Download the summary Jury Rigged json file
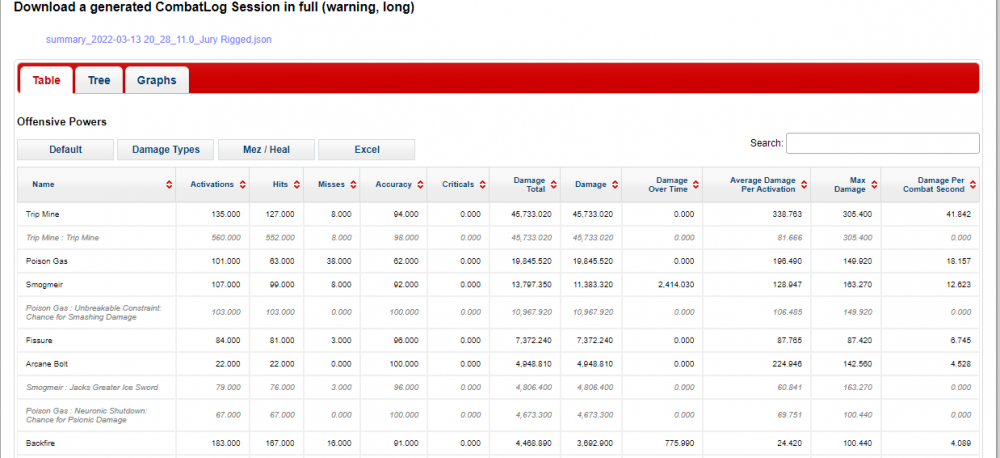 (x=158, y=40)
